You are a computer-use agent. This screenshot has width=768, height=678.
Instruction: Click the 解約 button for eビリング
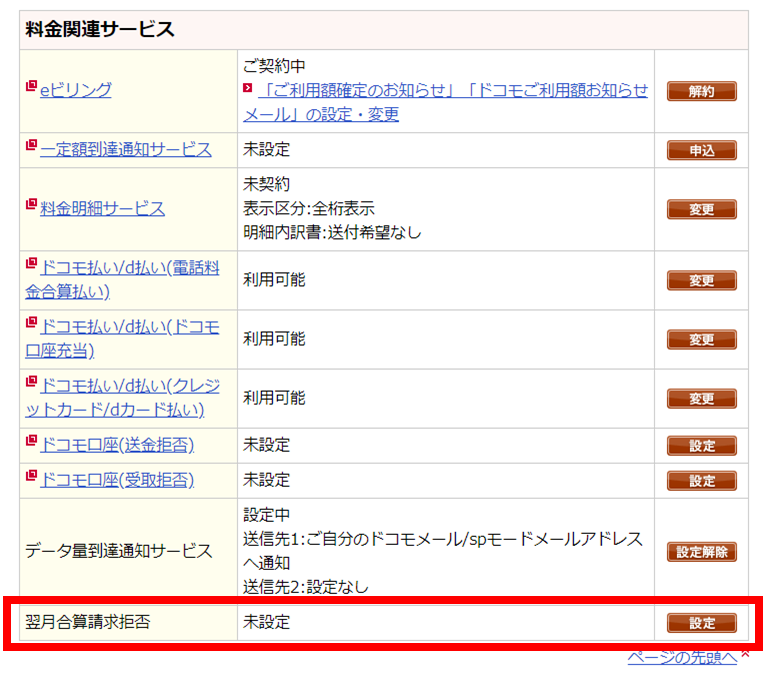pyautogui.click(x=701, y=91)
